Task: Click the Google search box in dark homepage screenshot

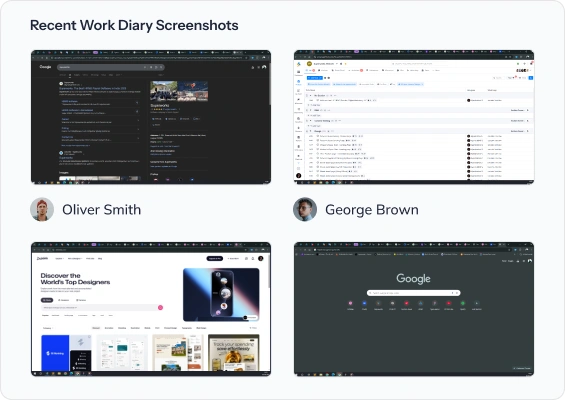Action: point(413,293)
